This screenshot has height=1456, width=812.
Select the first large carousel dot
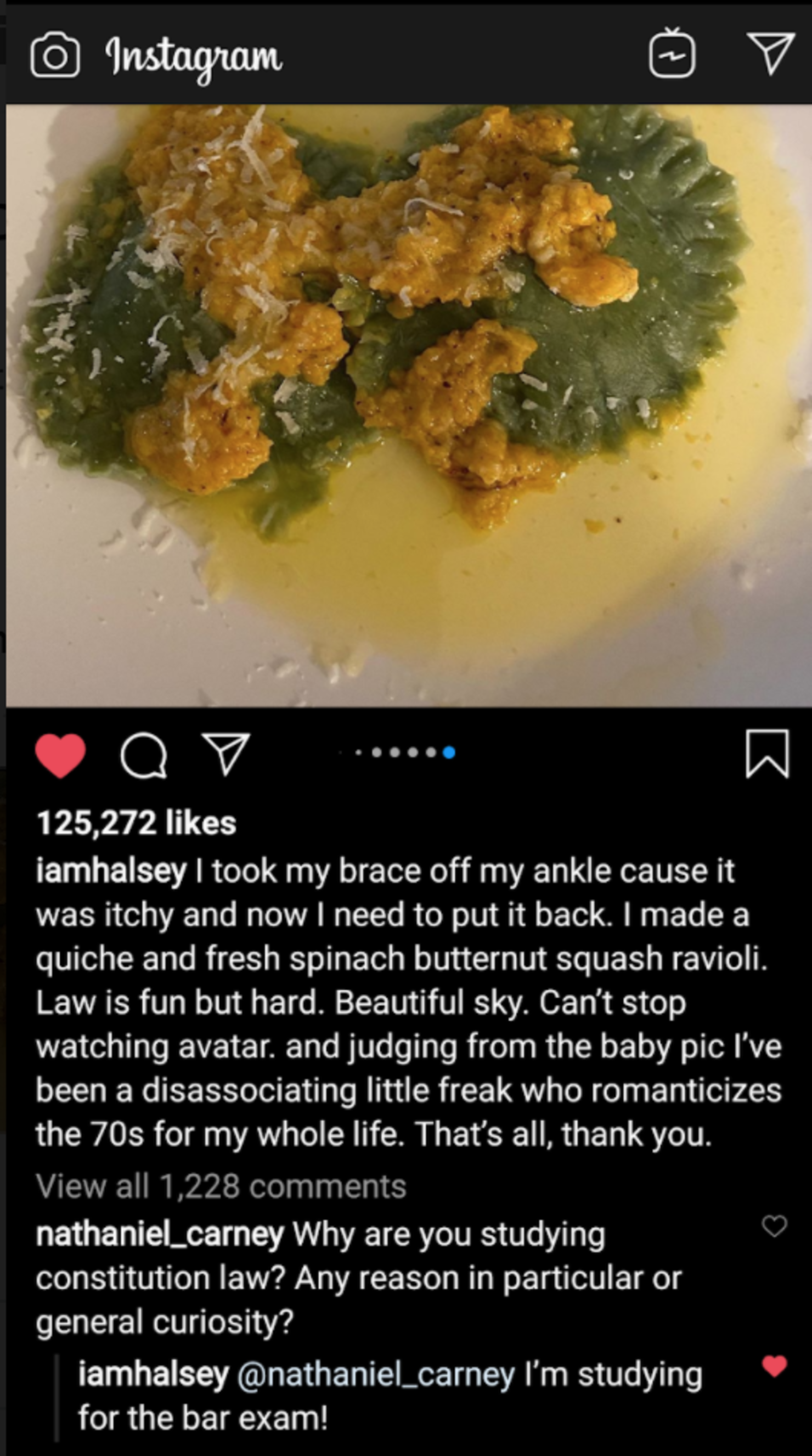(x=377, y=752)
